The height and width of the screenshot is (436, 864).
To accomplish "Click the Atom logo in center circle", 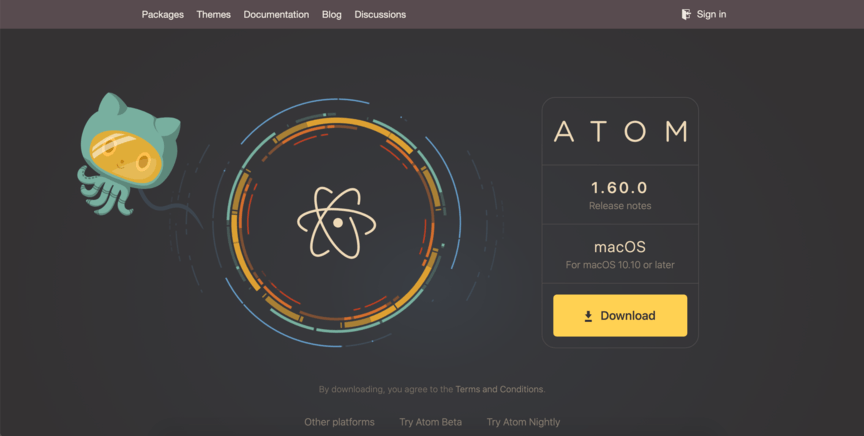I will (x=337, y=223).
